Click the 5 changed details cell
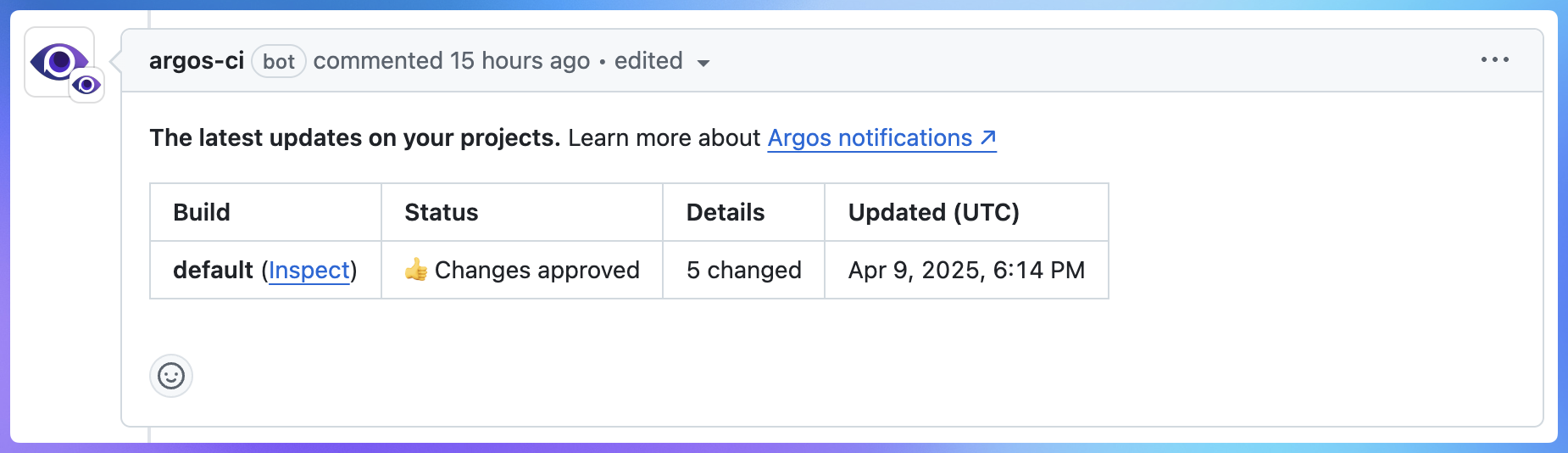This screenshot has width=1568, height=453. pyautogui.click(x=743, y=270)
